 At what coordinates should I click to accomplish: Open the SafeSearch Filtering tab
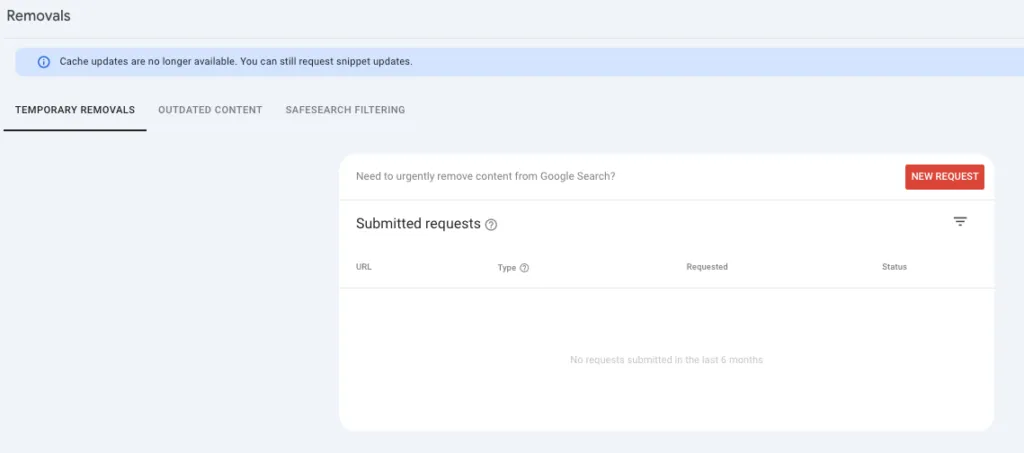point(345,110)
